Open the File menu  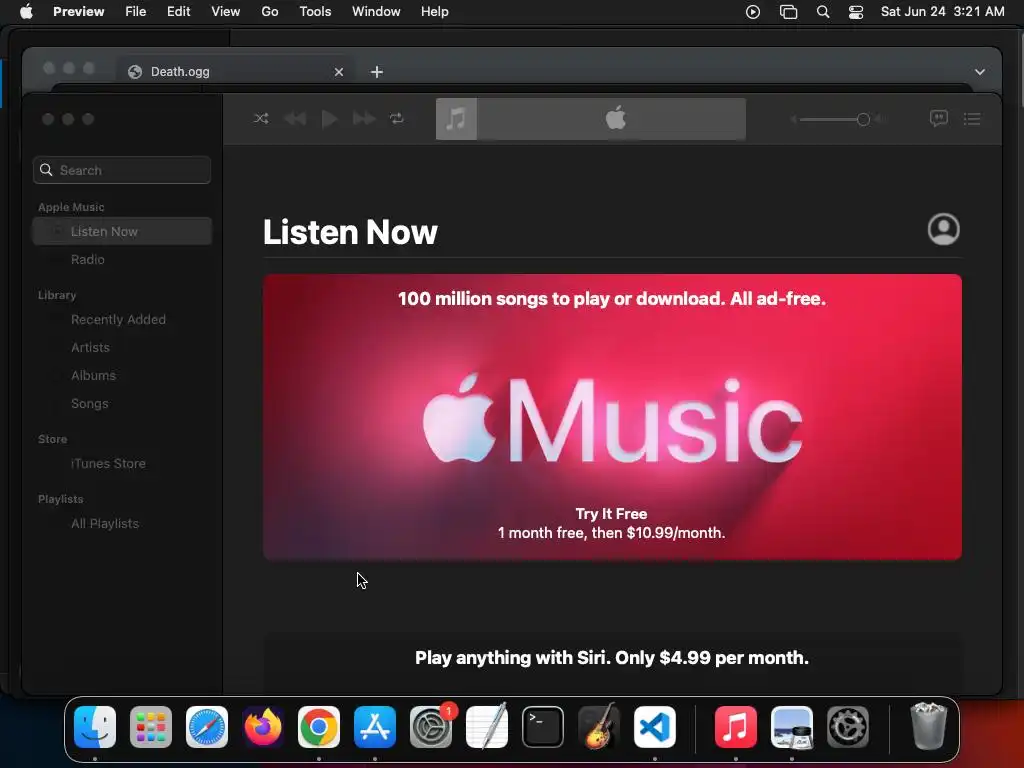click(135, 12)
